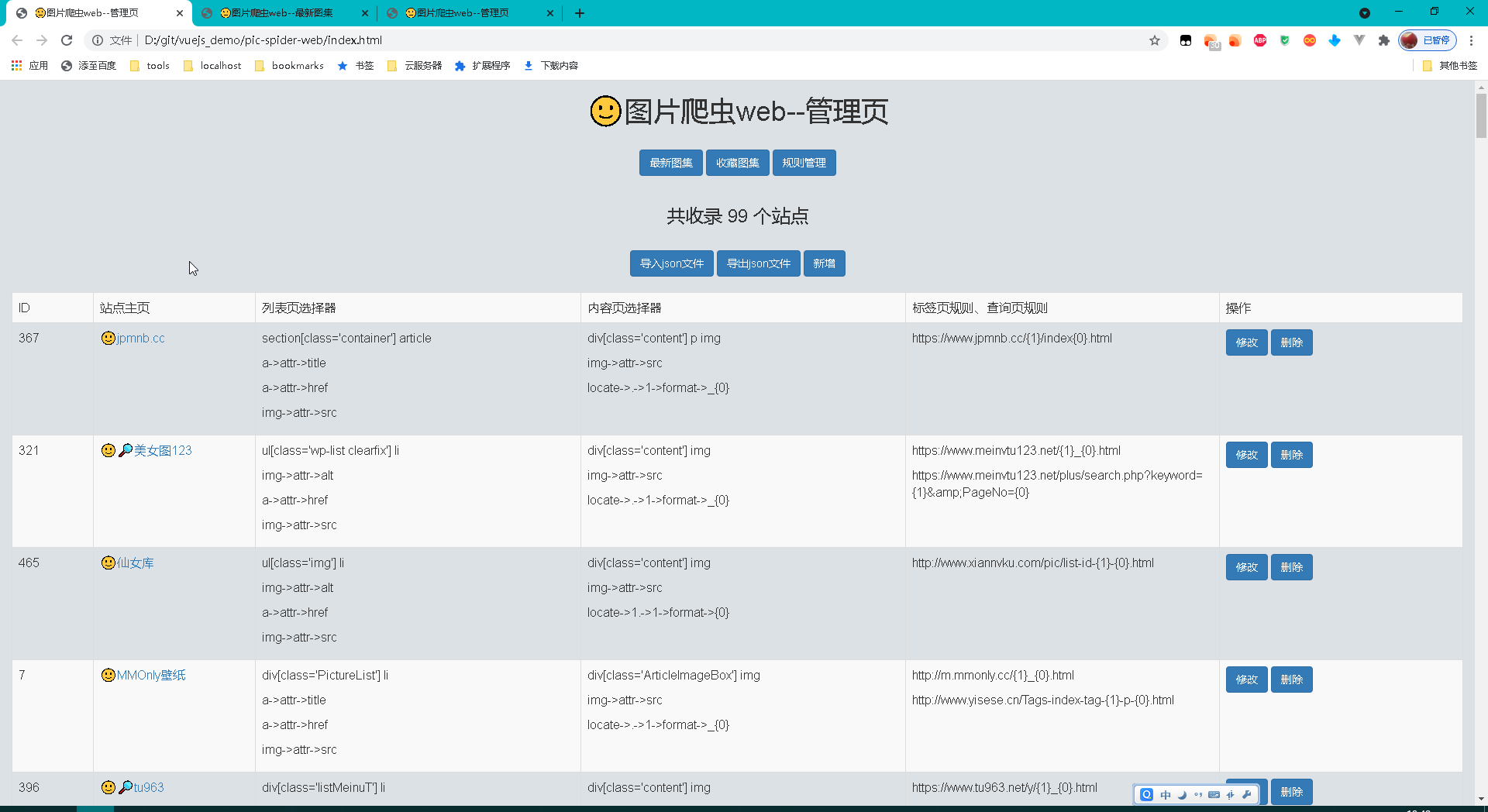The width and height of the screenshot is (1488, 812).
Task: Bookmark this page with the star icon
Action: click(1155, 40)
